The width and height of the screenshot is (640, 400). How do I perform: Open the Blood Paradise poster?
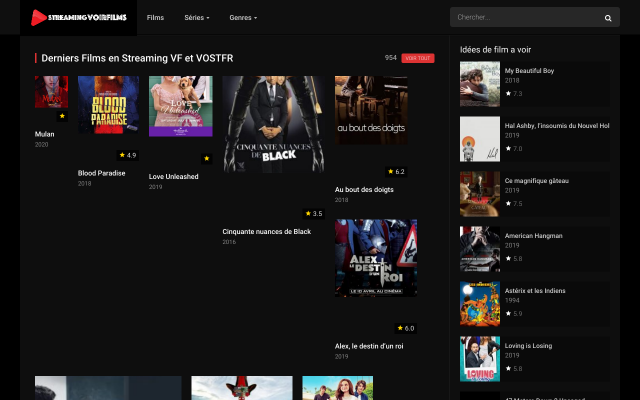108,105
